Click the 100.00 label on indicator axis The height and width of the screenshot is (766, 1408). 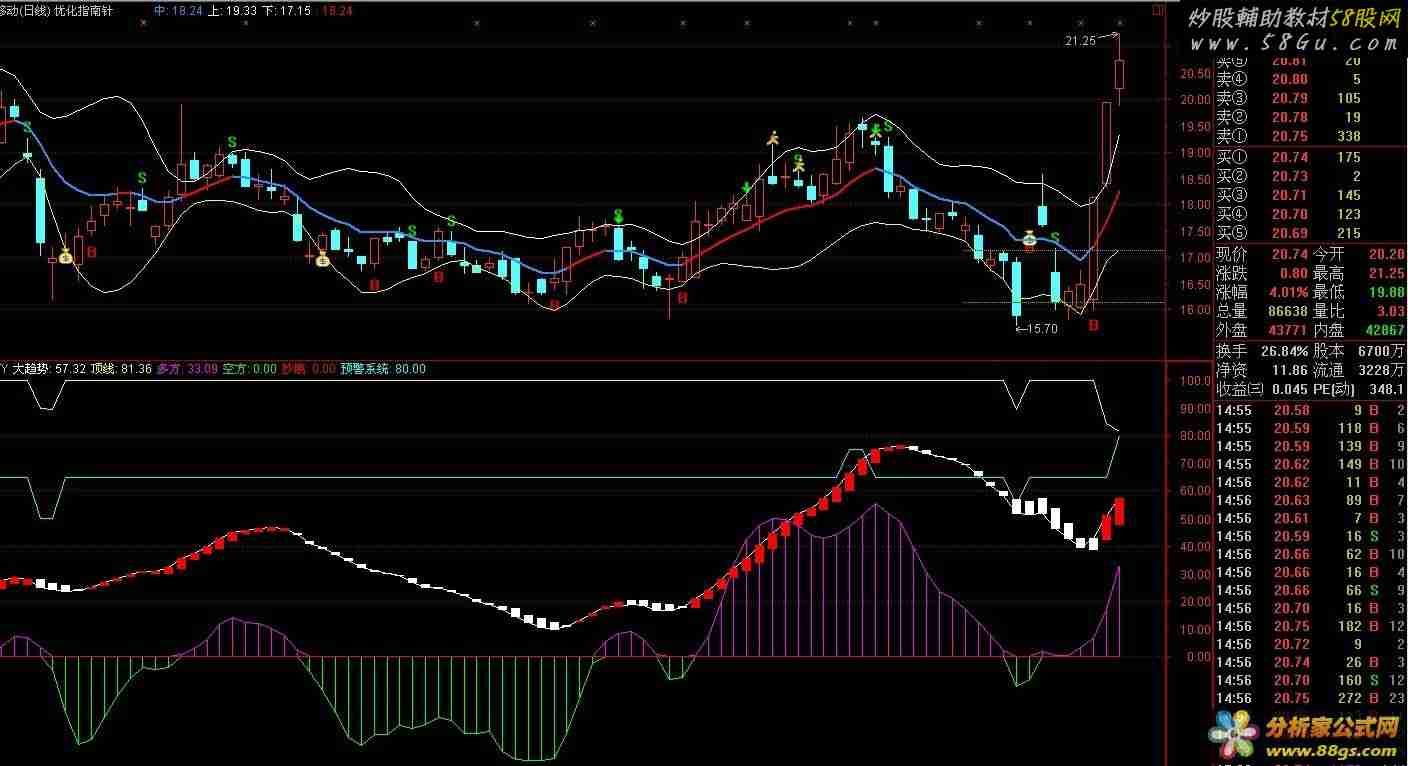[x=1194, y=382]
